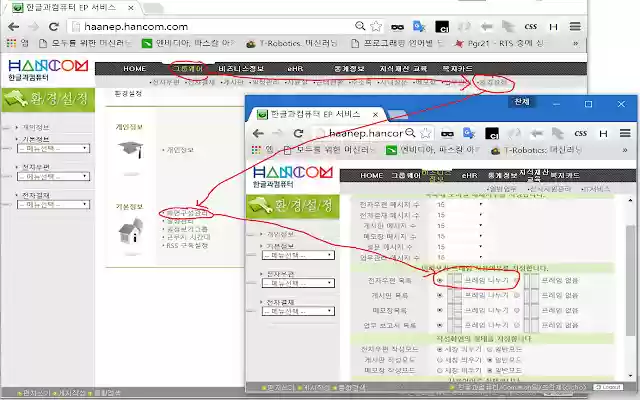
Task: Select 새창 띄우기 radio for 전자우편 작성모드
Action: coord(440,349)
